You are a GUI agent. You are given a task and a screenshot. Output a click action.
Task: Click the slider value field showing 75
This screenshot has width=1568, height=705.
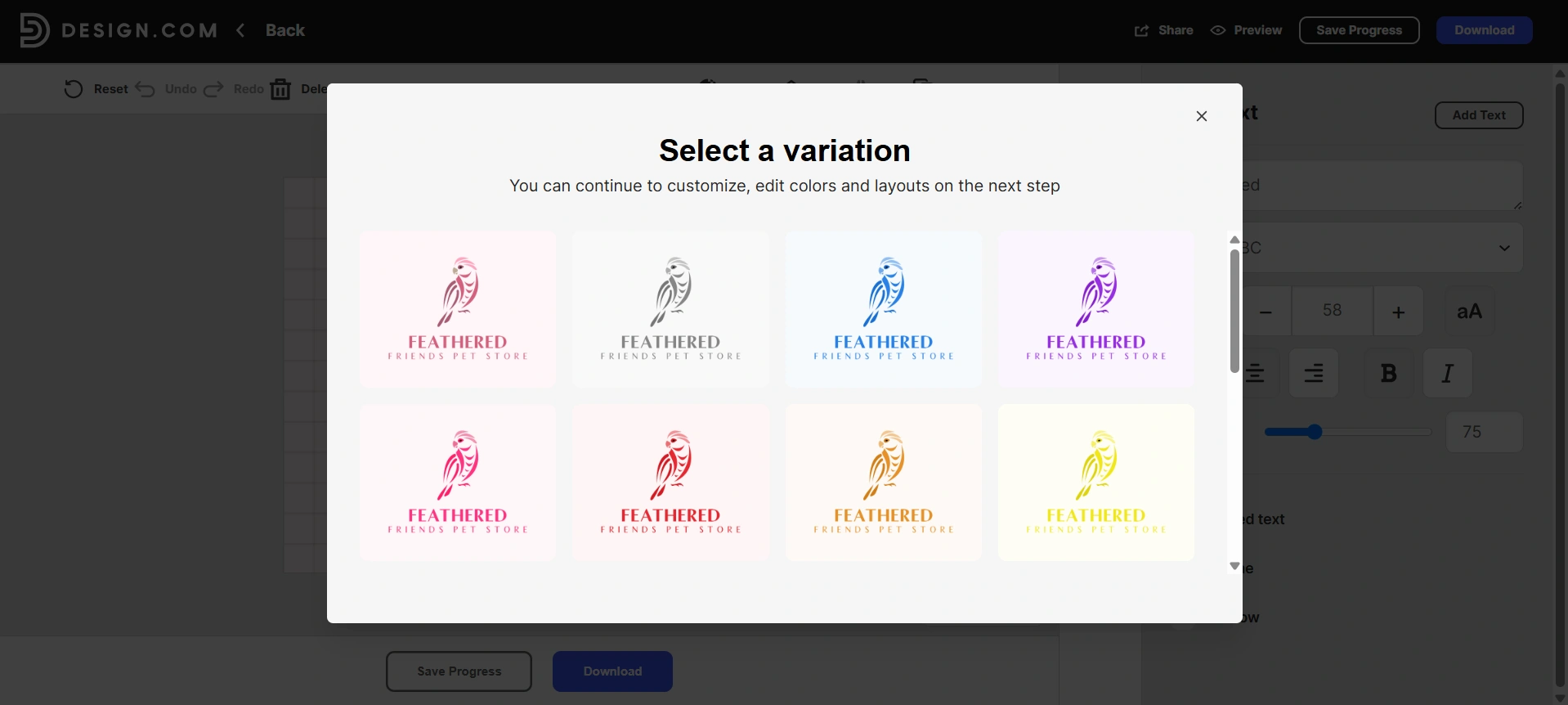(x=1484, y=432)
